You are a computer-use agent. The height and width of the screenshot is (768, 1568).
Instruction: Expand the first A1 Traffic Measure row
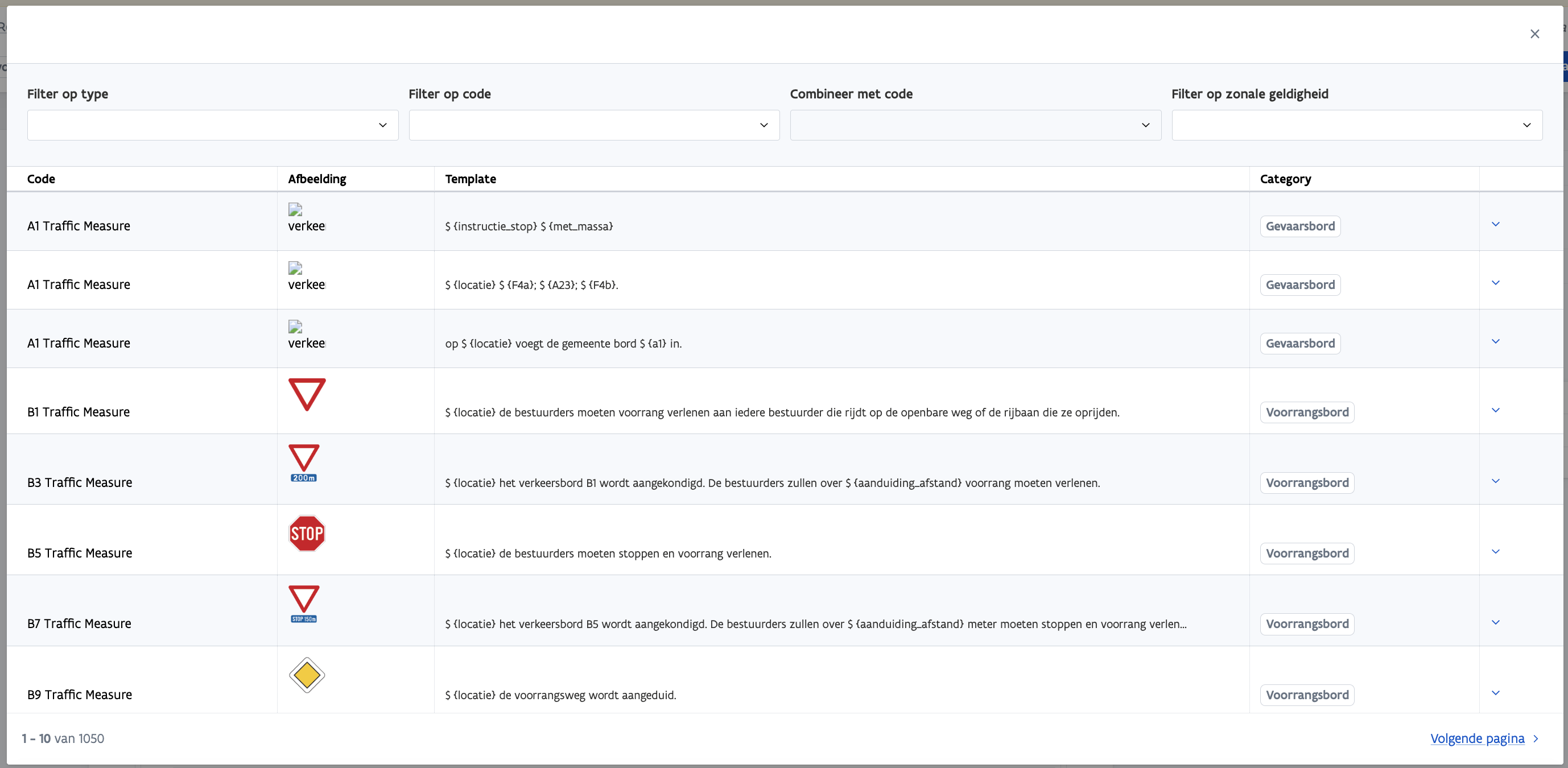pyautogui.click(x=1496, y=224)
